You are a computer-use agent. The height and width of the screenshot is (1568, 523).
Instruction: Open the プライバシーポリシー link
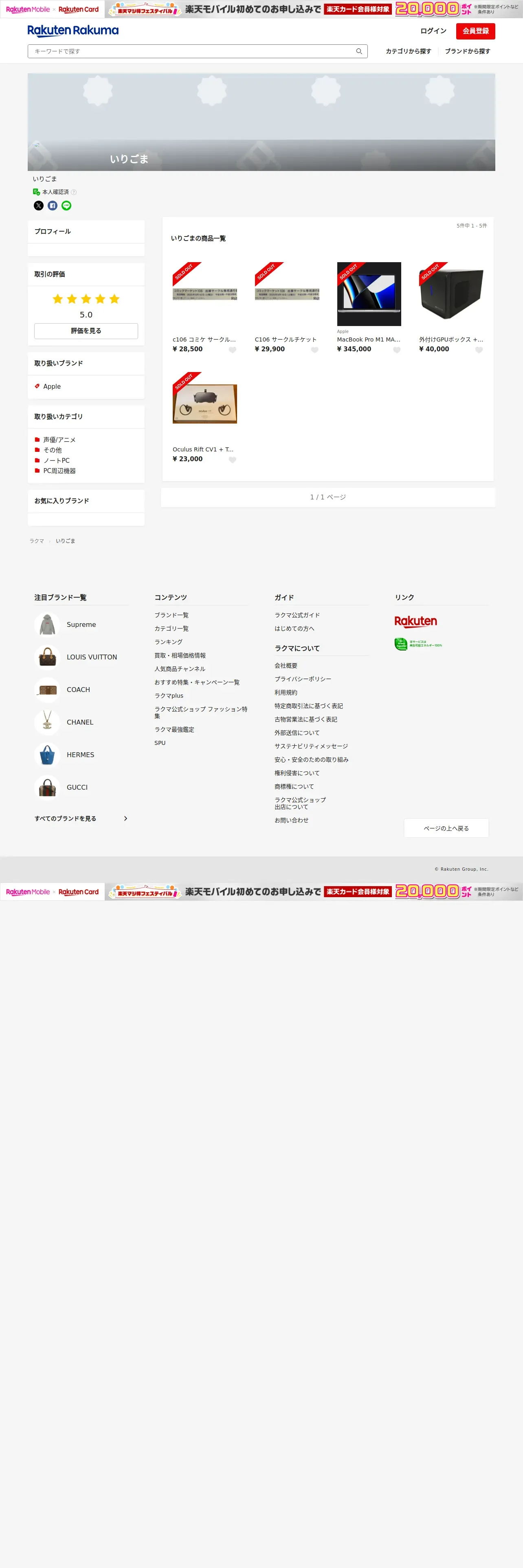coord(303,679)
